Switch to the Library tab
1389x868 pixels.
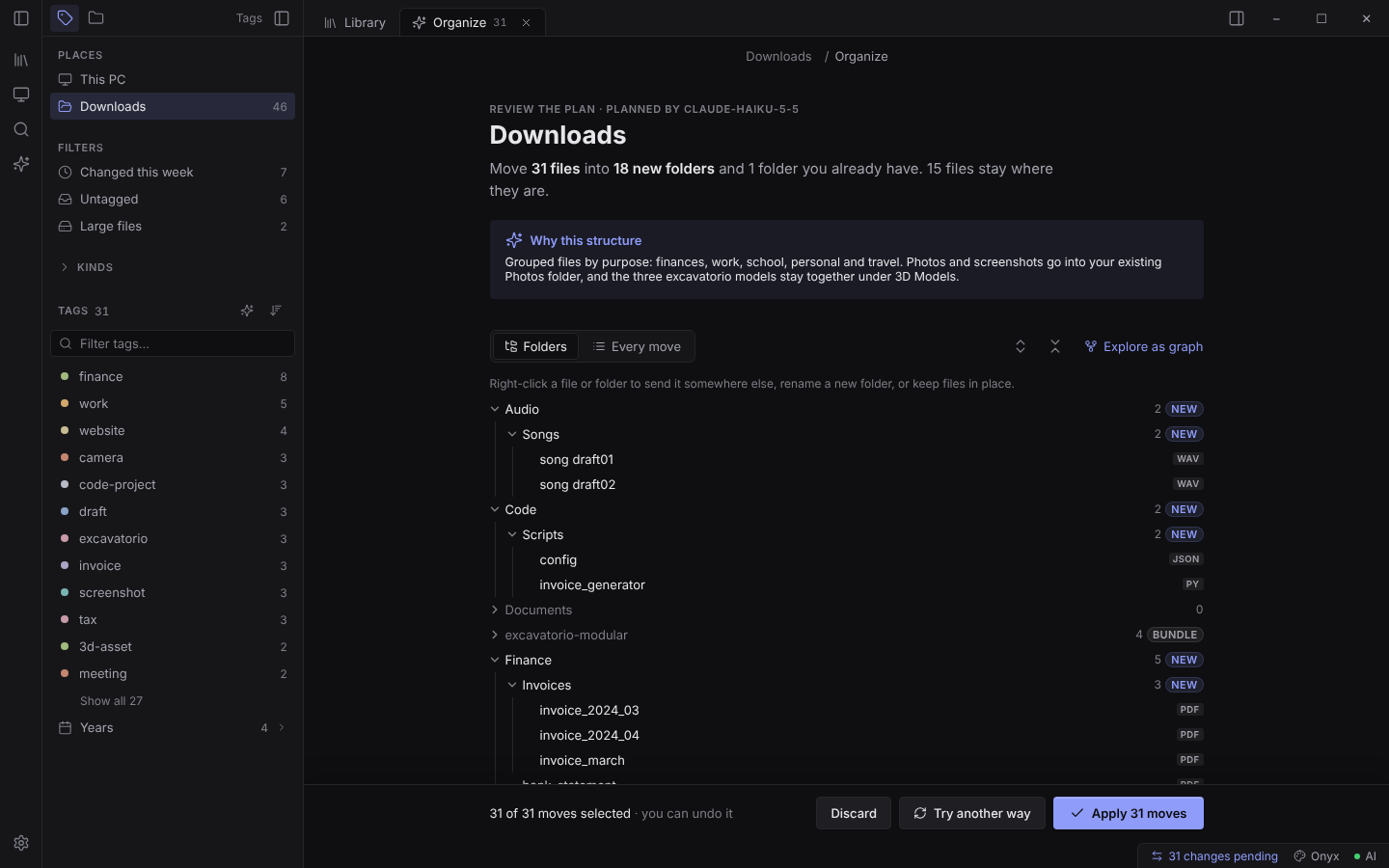(x=355, y=22)
